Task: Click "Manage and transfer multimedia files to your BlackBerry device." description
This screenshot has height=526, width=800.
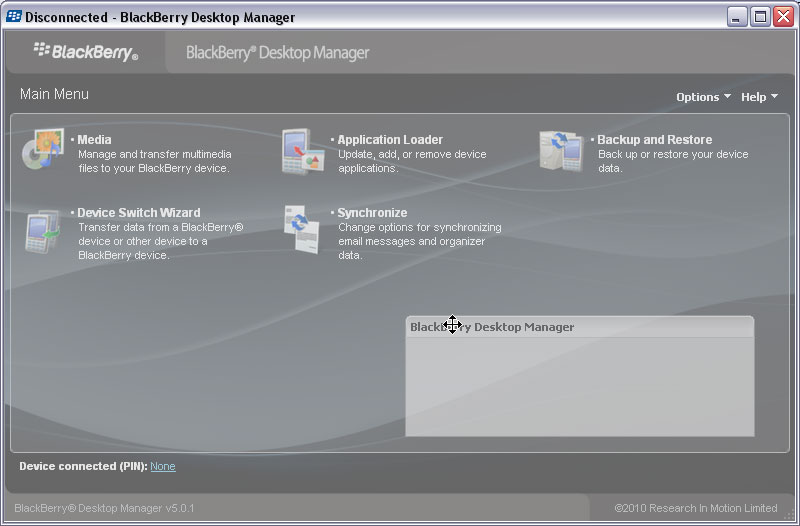Action: 155,161
